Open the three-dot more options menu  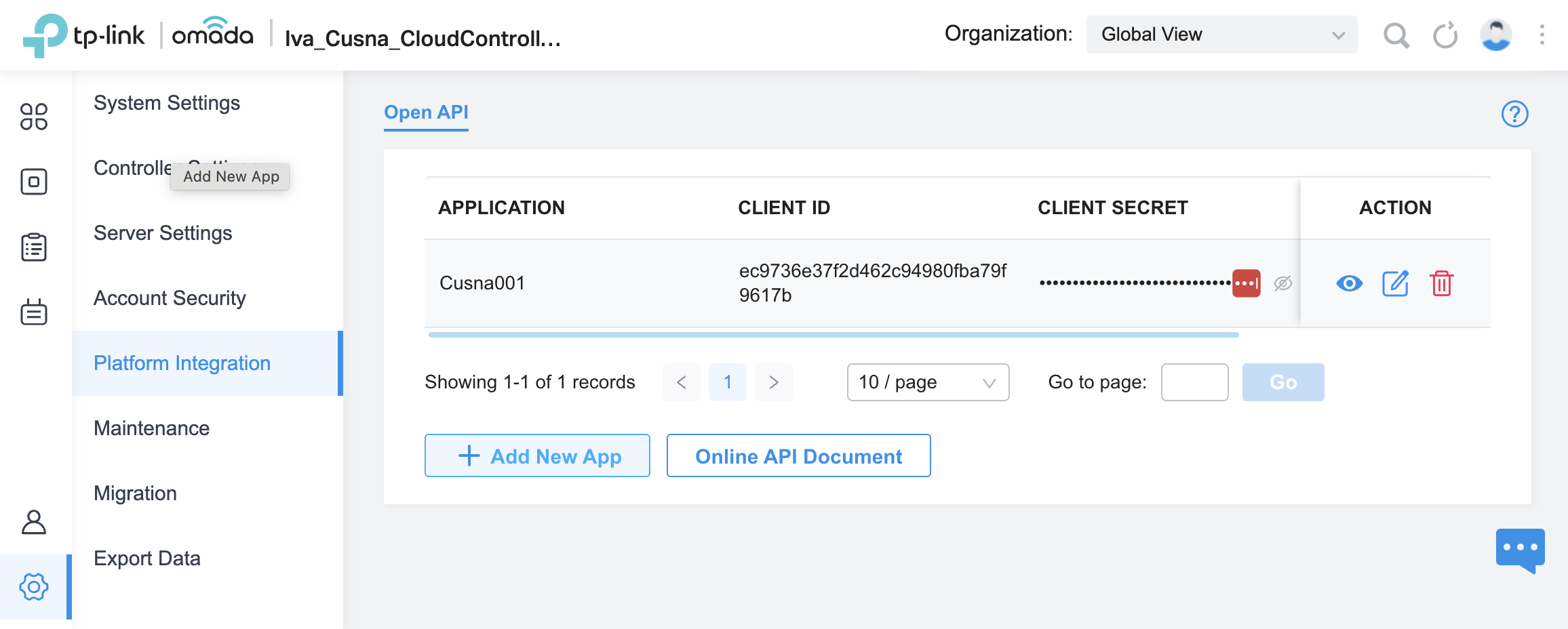click(x=1542, y=35)
